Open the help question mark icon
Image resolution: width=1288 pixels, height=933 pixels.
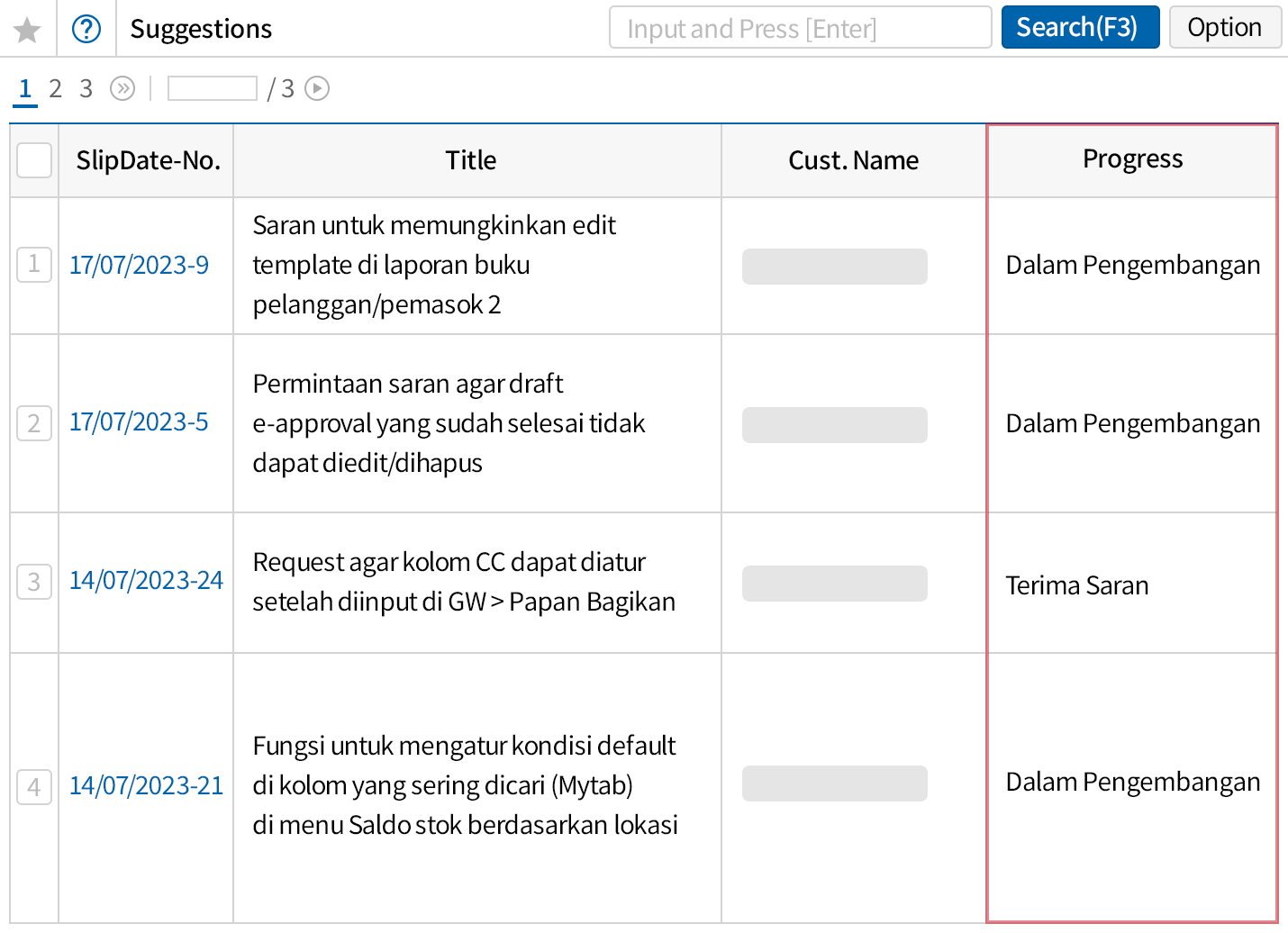pos(86,30)
